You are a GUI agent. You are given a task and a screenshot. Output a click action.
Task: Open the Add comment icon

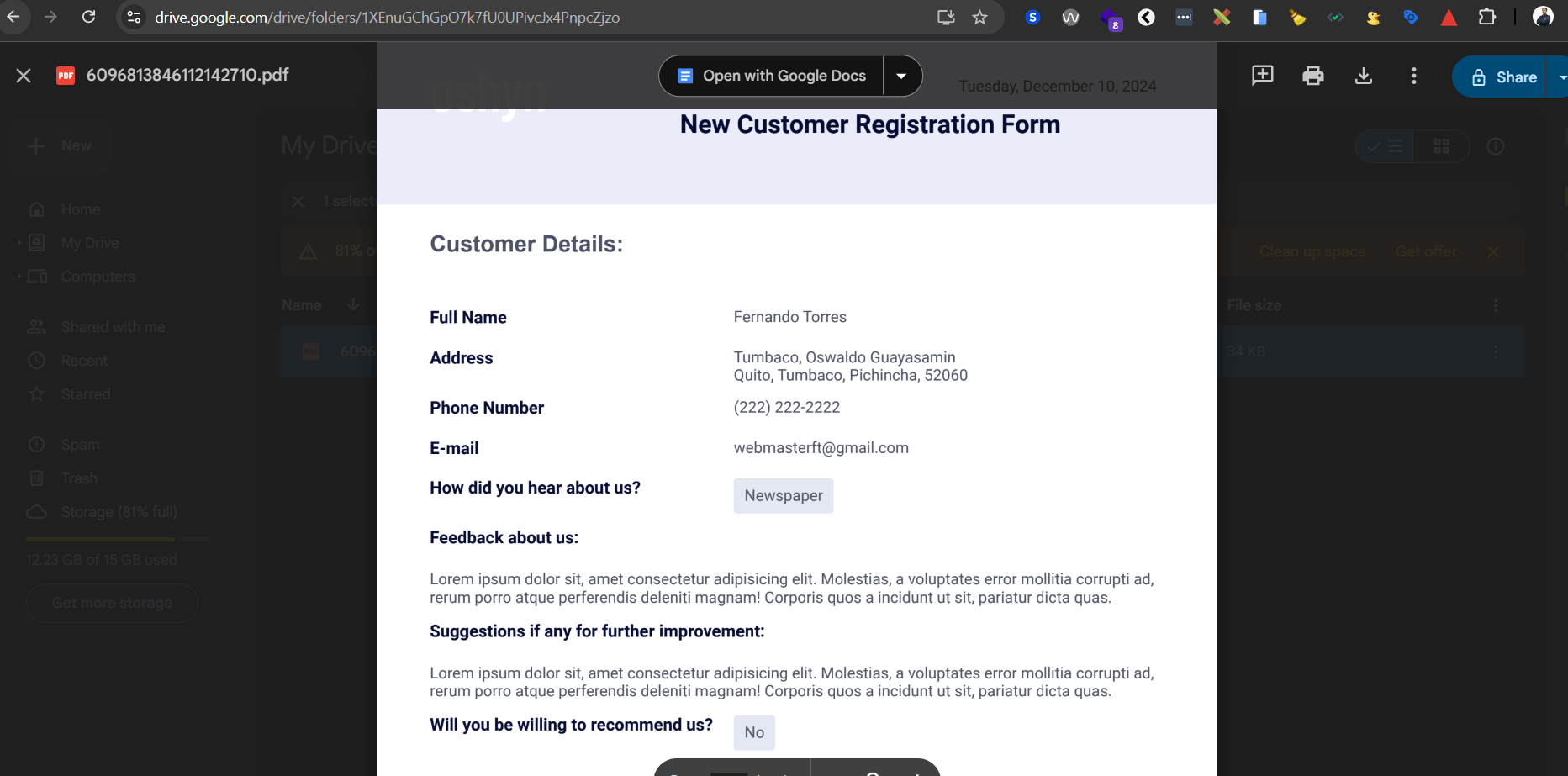pos(1262,76)
